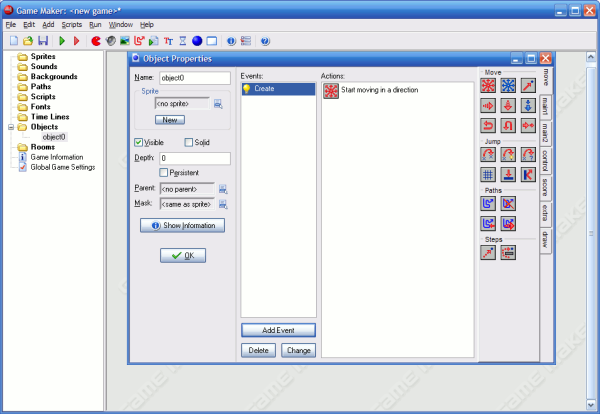Image resolution: width=600 pixels, height=414 pixels.
Task: Click the Show Information button
Action: [x=182, y=225]
